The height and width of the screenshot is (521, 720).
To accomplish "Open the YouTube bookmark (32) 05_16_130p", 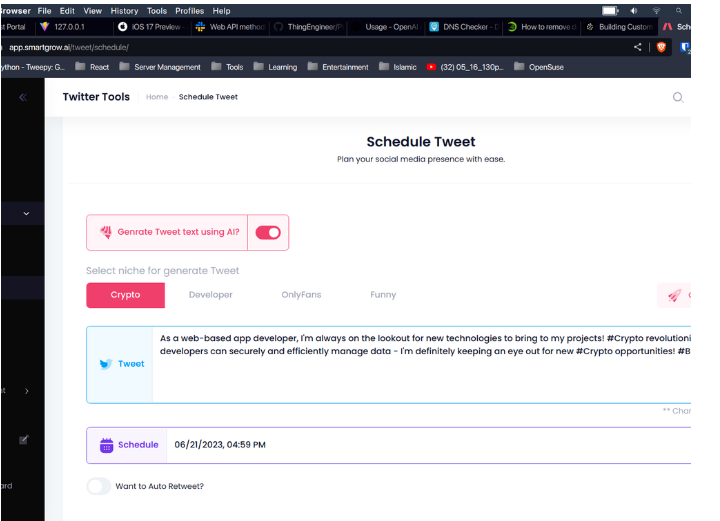I will (x=465, y=67).
